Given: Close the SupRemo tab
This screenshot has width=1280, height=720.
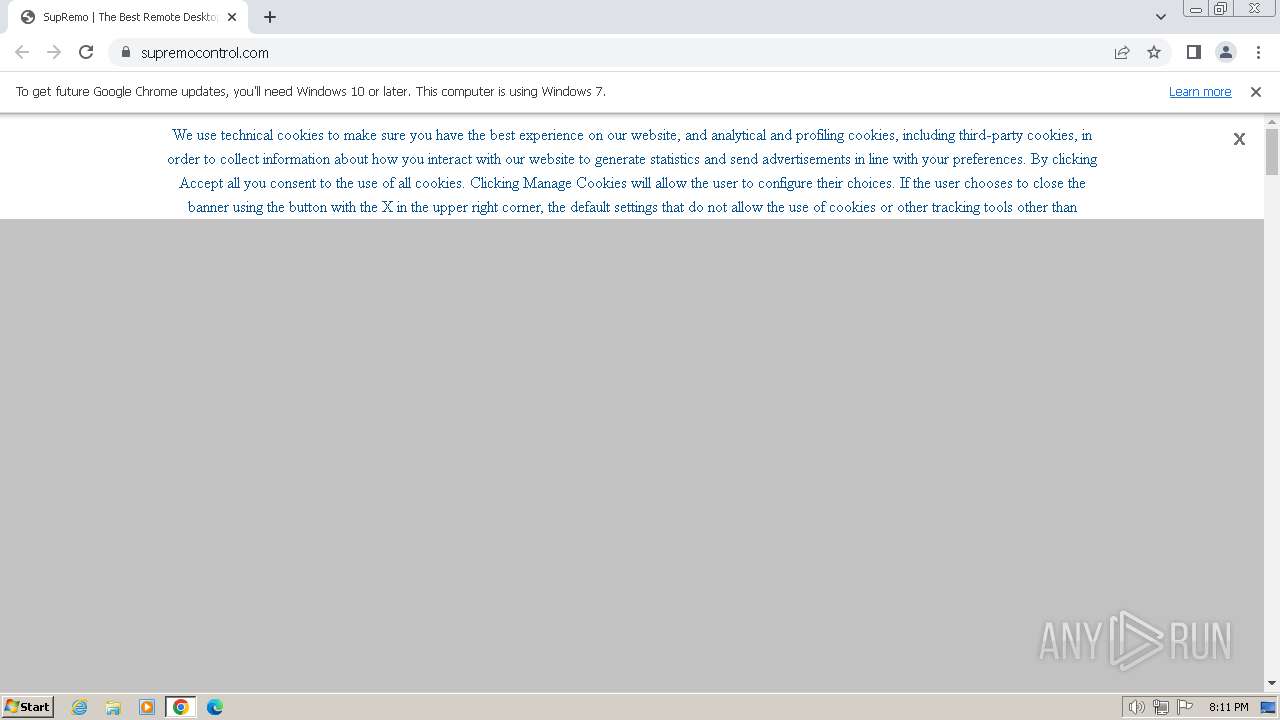Looking at the screenshot, I should pyautogui.click(x=232, y=17).
